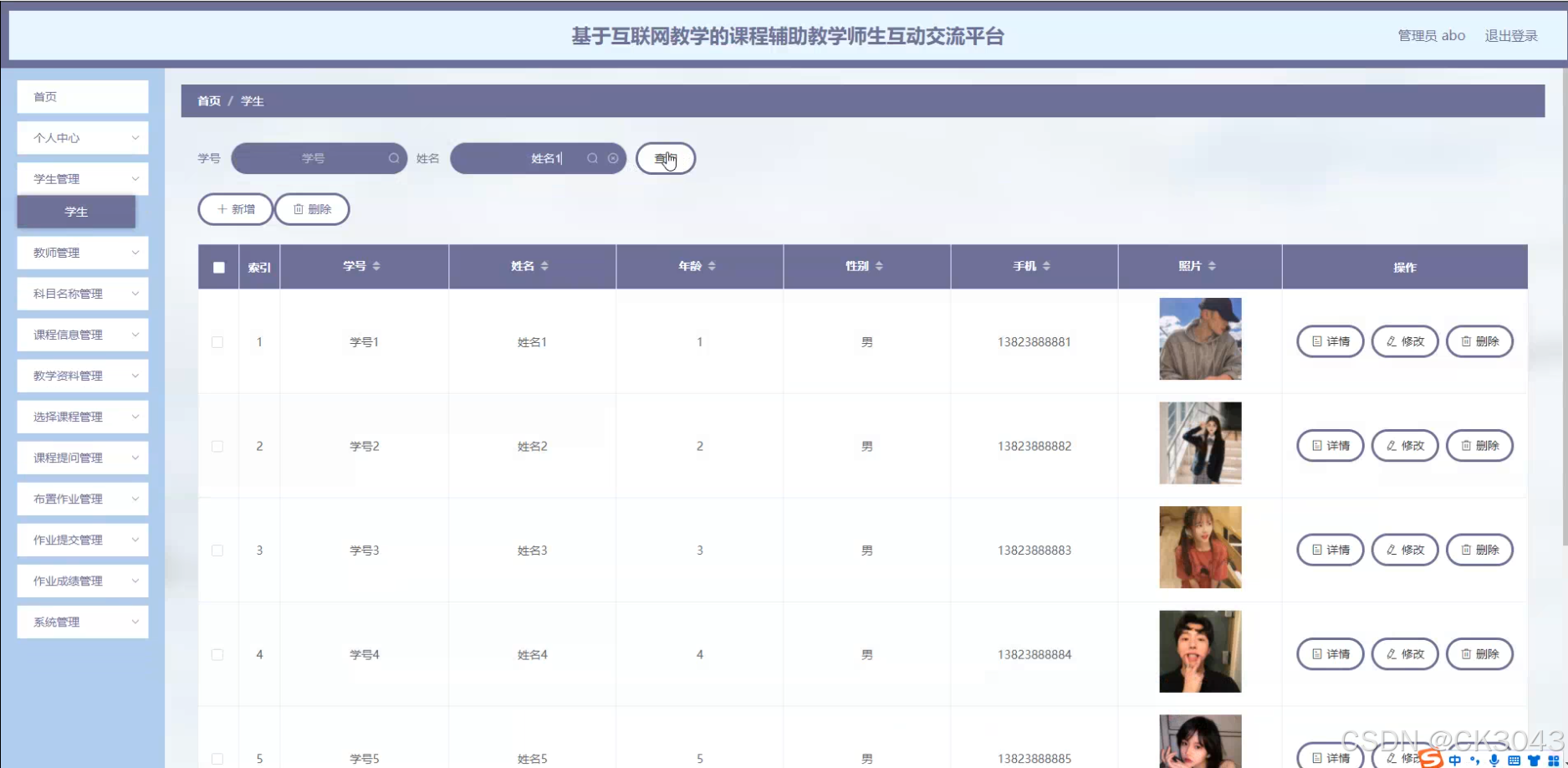
Task: Click 修改 for 学号1 row
Action: [x=1405, y=341]
